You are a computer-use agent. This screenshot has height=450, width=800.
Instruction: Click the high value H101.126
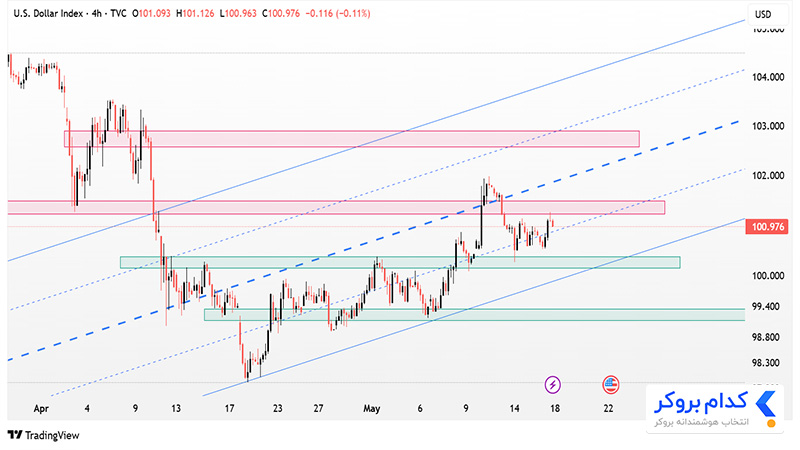(x=195, y=14)
